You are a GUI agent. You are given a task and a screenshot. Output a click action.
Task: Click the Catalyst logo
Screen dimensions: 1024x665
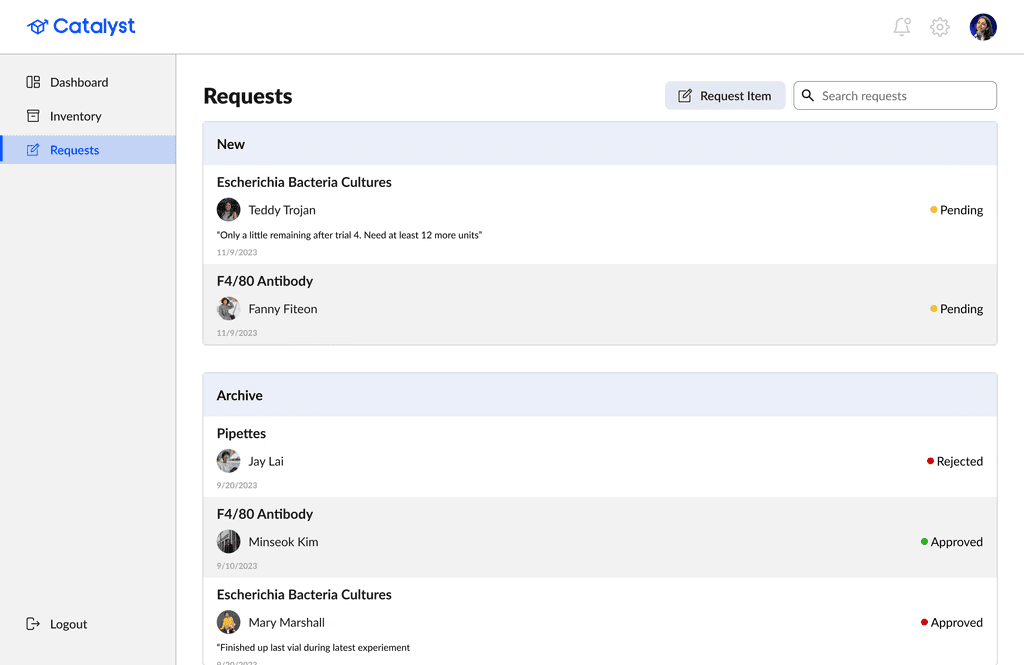(x=82, y=27)
